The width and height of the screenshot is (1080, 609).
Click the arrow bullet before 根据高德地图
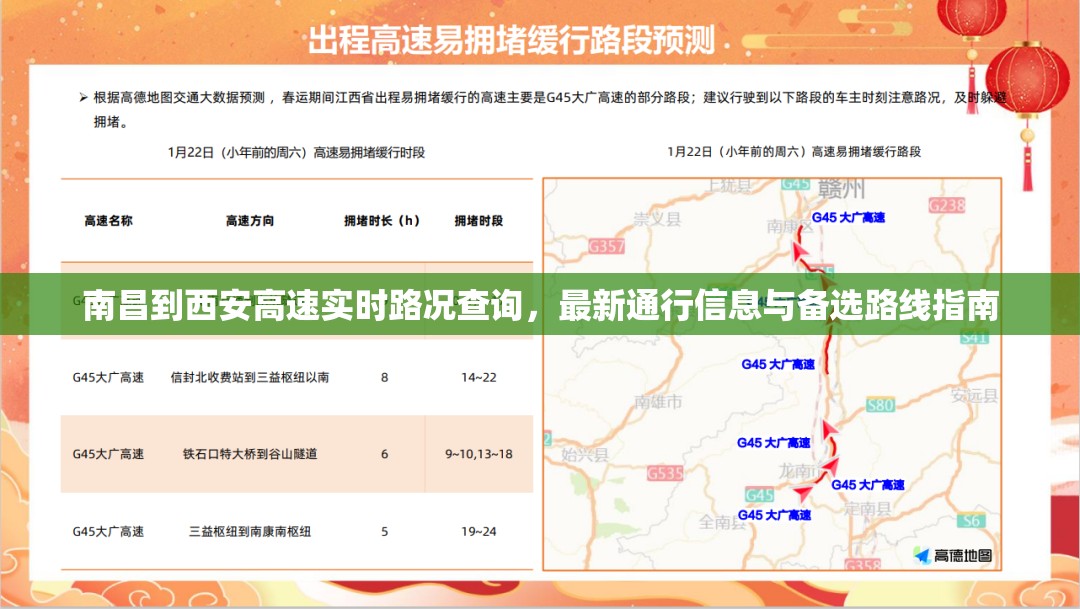pyautogui.click(x=83, y=98)
